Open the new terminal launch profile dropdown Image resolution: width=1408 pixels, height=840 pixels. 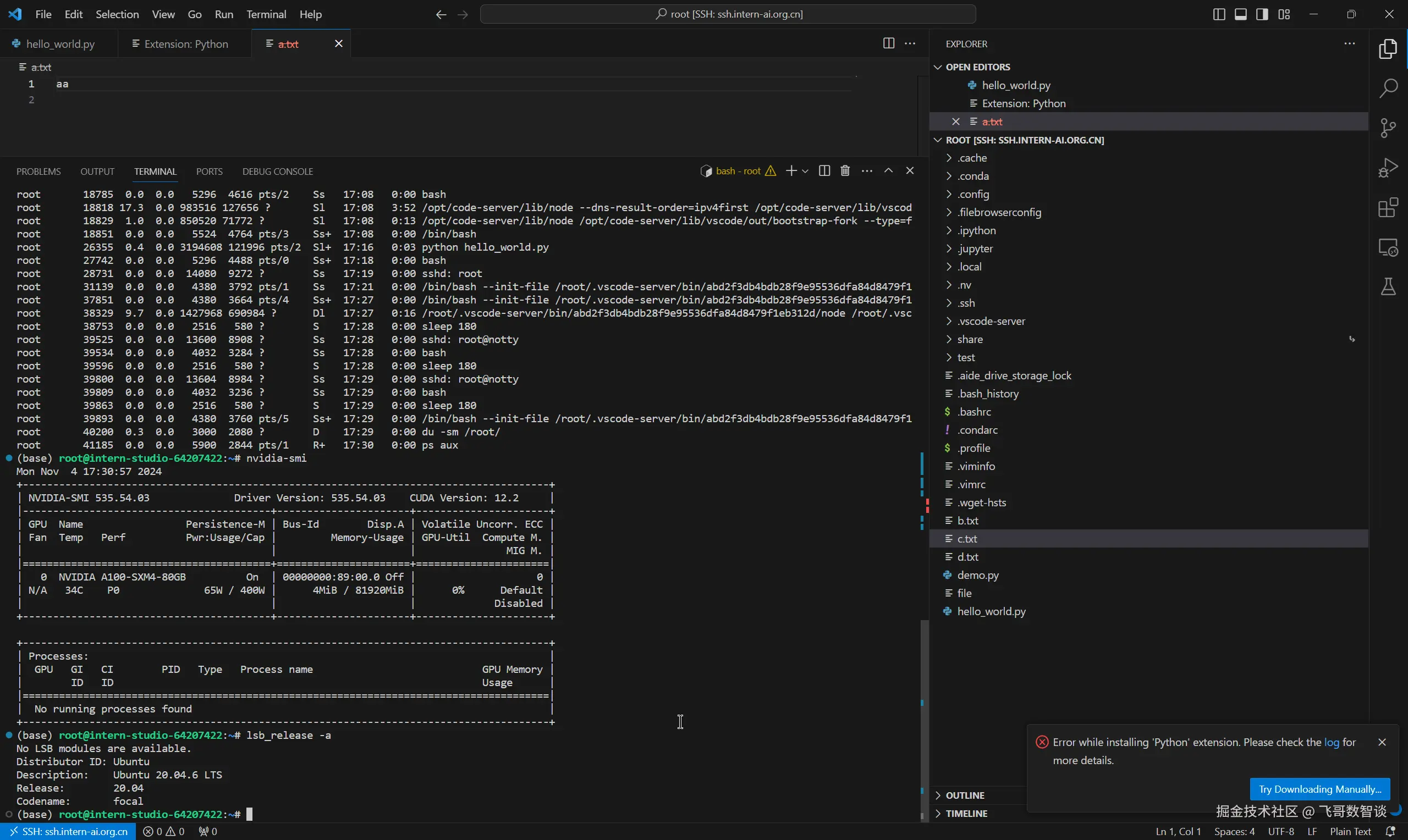(x=805, y=171)
